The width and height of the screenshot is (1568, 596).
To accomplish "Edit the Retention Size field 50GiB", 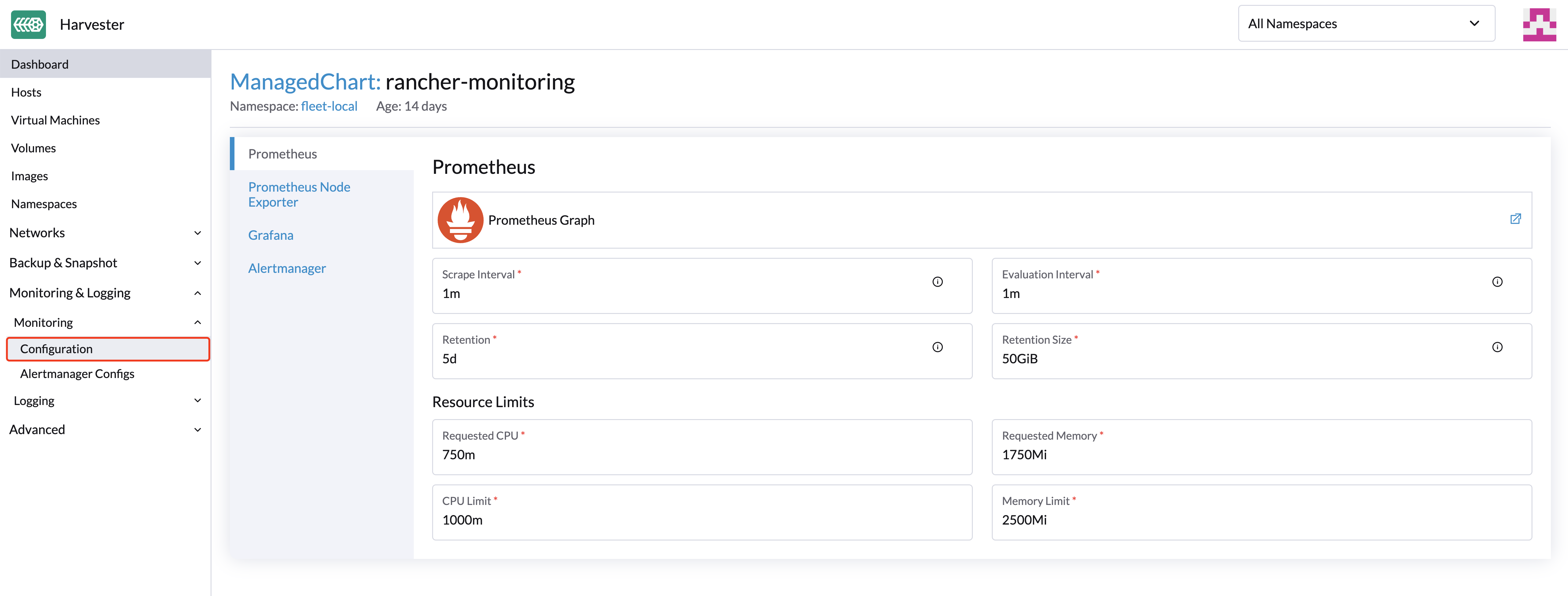I will coord(1261,351).
